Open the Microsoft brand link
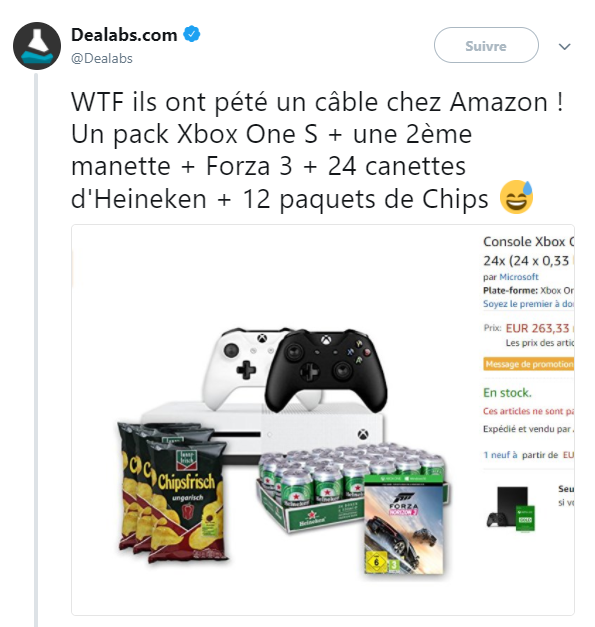 pos(519,277)
